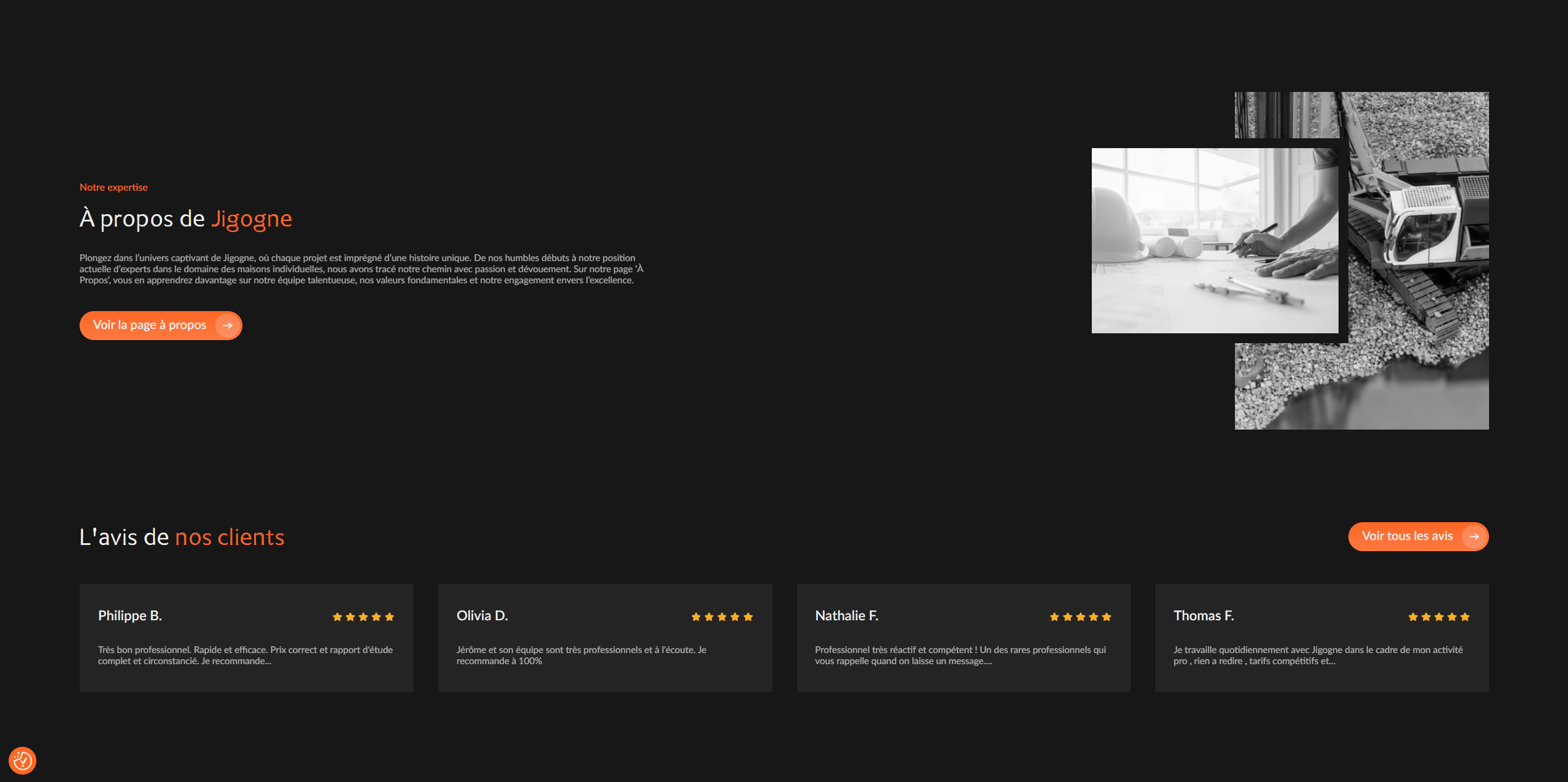This screenshot has height=782, width=1568.
Task: Open the Voir la page à propos button
Action: pyautogui.click(x=161, y=325)
